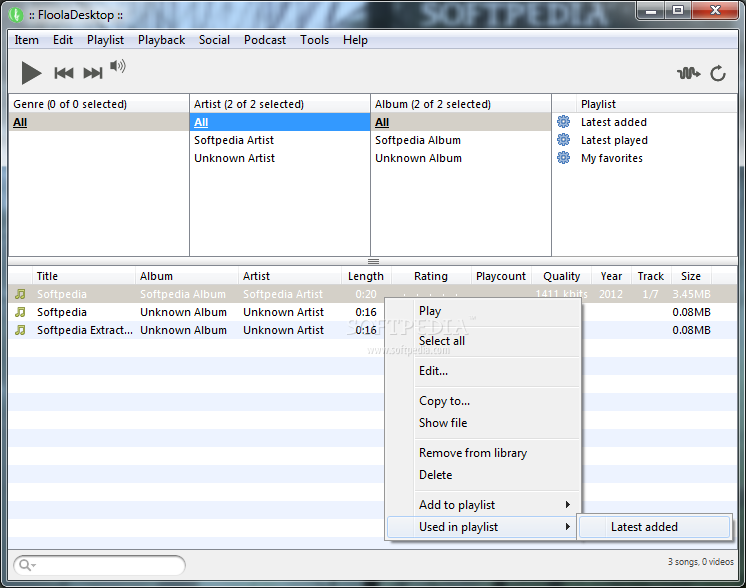Select All in the Artist list
Viewport: 746px width, 588px height.
pos(280,122)
